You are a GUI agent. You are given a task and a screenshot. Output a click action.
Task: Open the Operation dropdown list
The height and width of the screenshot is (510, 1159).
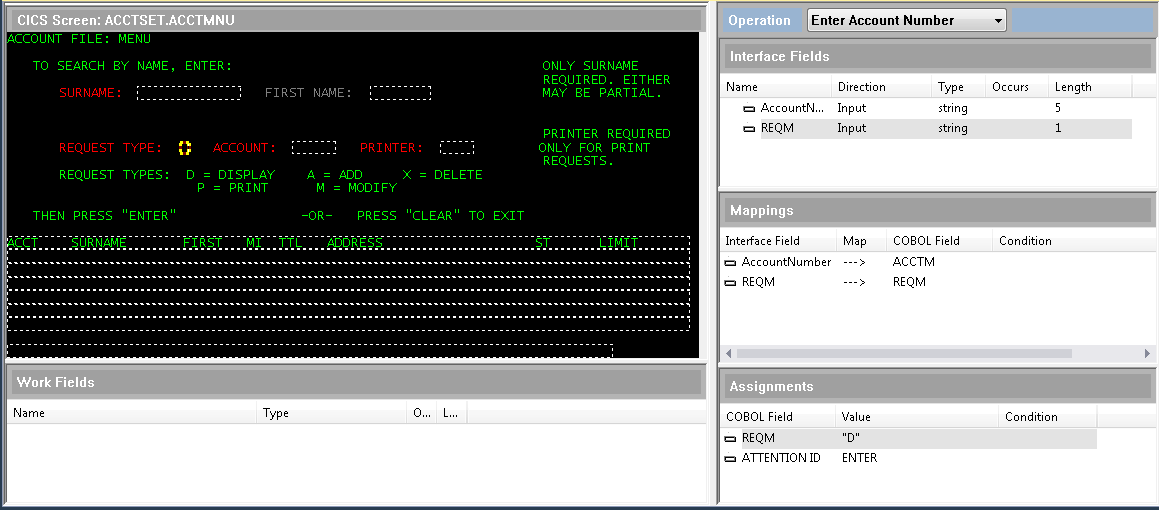click(x=997, y=21)
